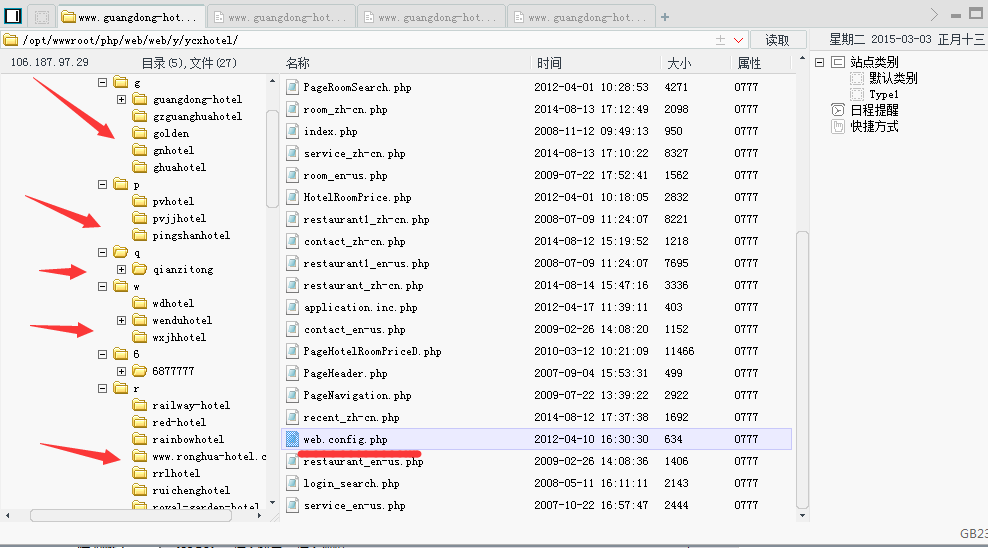Click the application.inc.php file icon
The width and height of the screenshot is (988, 548).
pyautogui.click(x=292, y=307)
